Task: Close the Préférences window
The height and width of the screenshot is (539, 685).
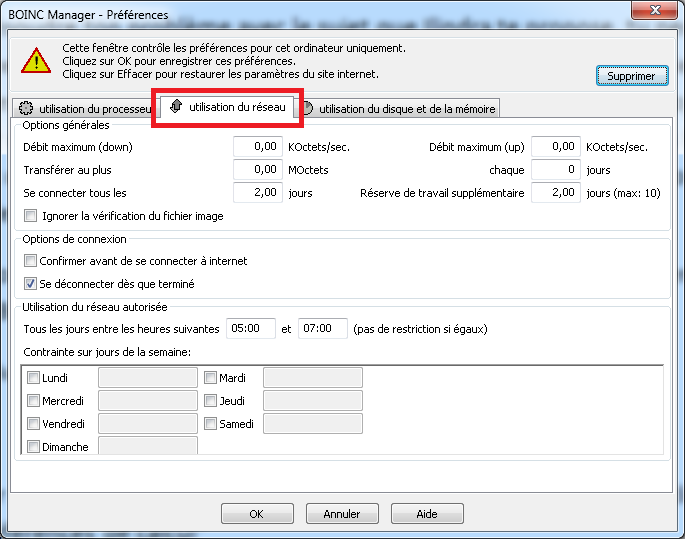Action: click(655, 10)
